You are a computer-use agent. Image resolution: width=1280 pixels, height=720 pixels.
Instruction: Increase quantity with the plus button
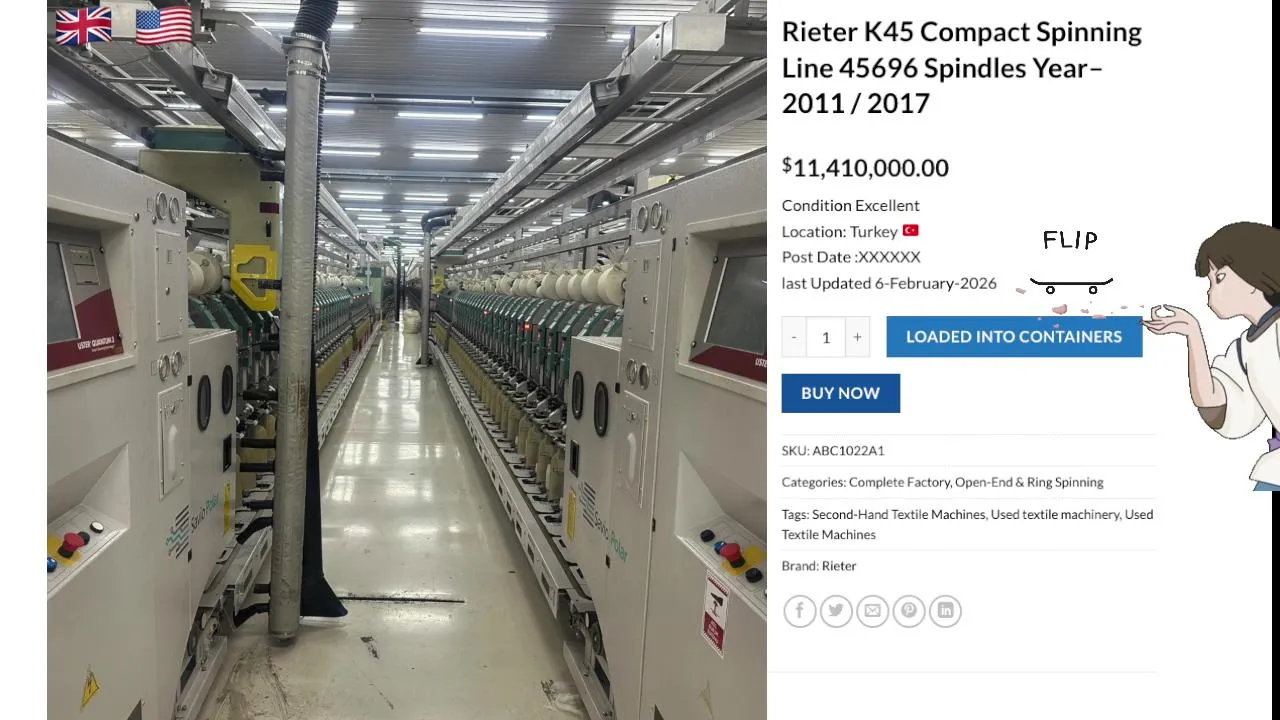857,337
